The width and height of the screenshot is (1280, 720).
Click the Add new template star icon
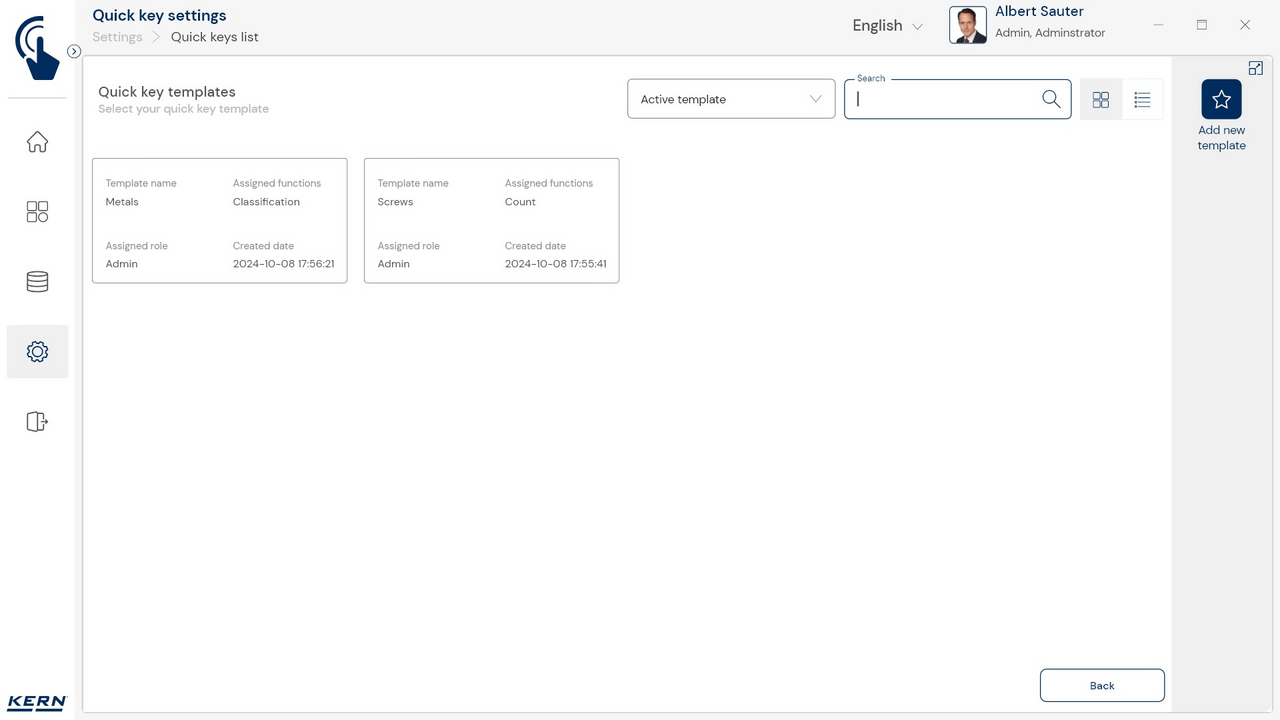tap(1221, 100)
